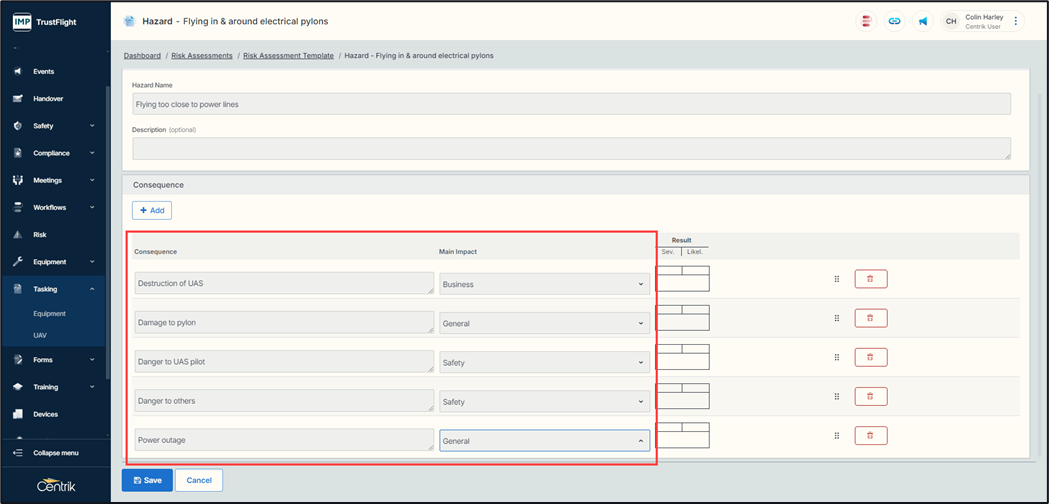Open the Risk sidebar item

point(40,235)
